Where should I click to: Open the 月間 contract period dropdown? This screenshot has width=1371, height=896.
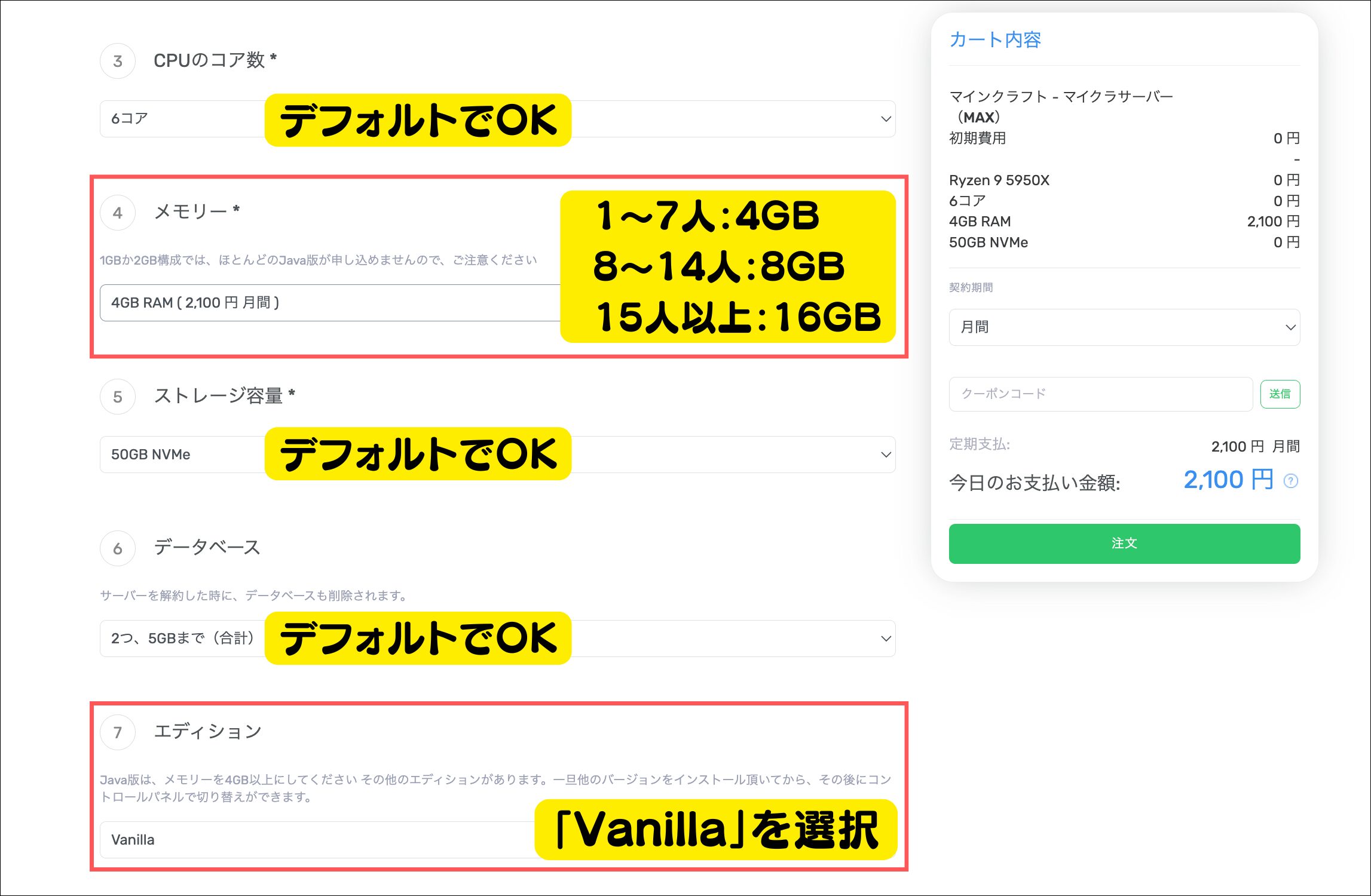click(1124, 327)
